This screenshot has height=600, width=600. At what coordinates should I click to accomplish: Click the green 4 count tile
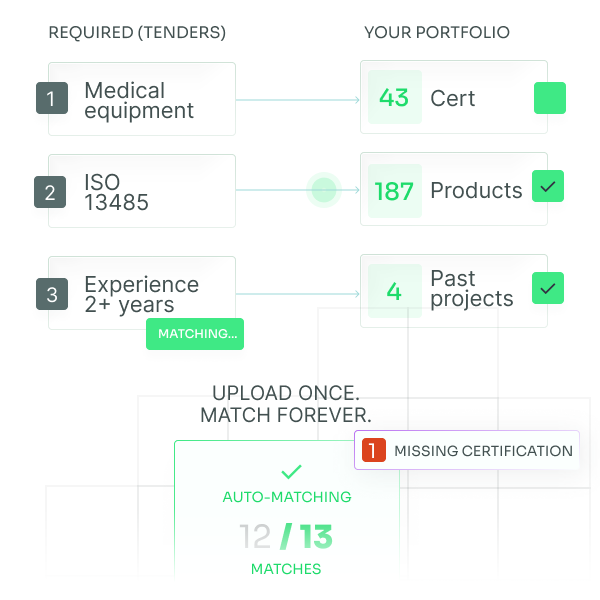[x=394, y=292]
